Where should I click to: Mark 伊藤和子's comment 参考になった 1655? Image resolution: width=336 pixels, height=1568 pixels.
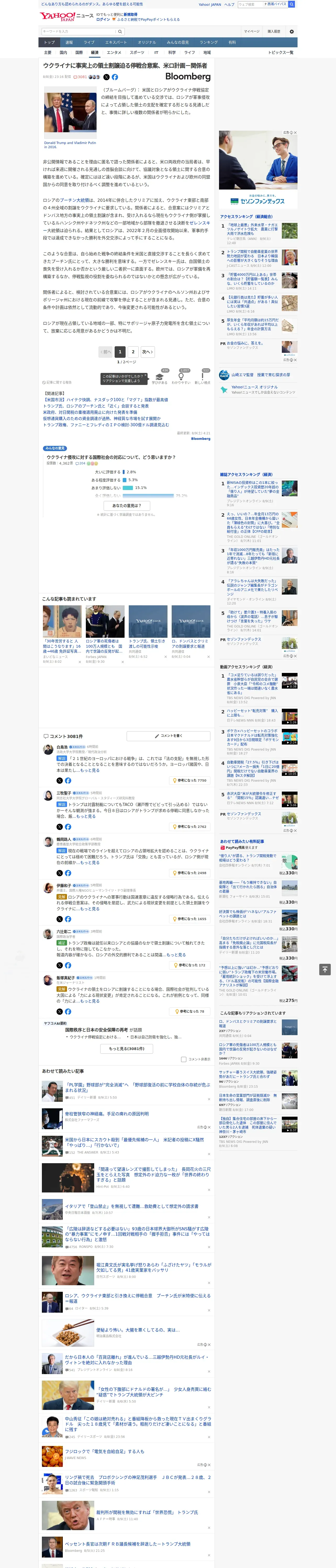(190, 919)
